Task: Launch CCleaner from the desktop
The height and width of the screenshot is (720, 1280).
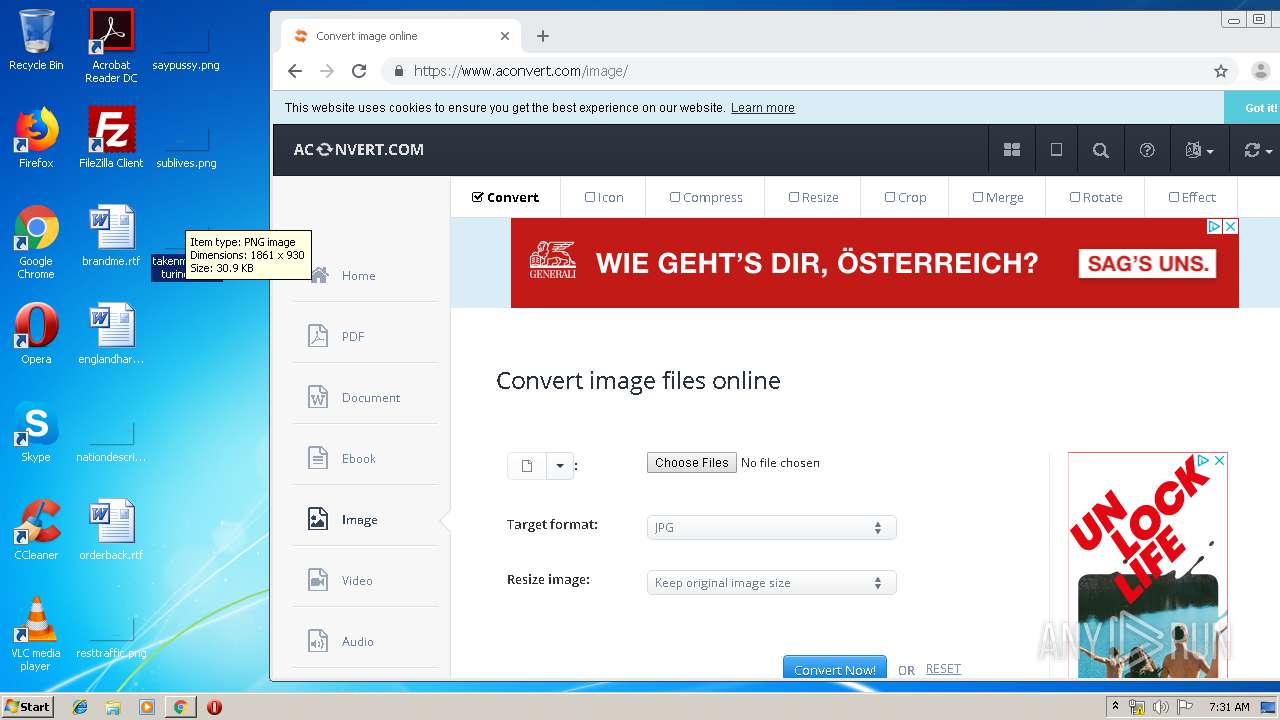Action: [36, 531]
